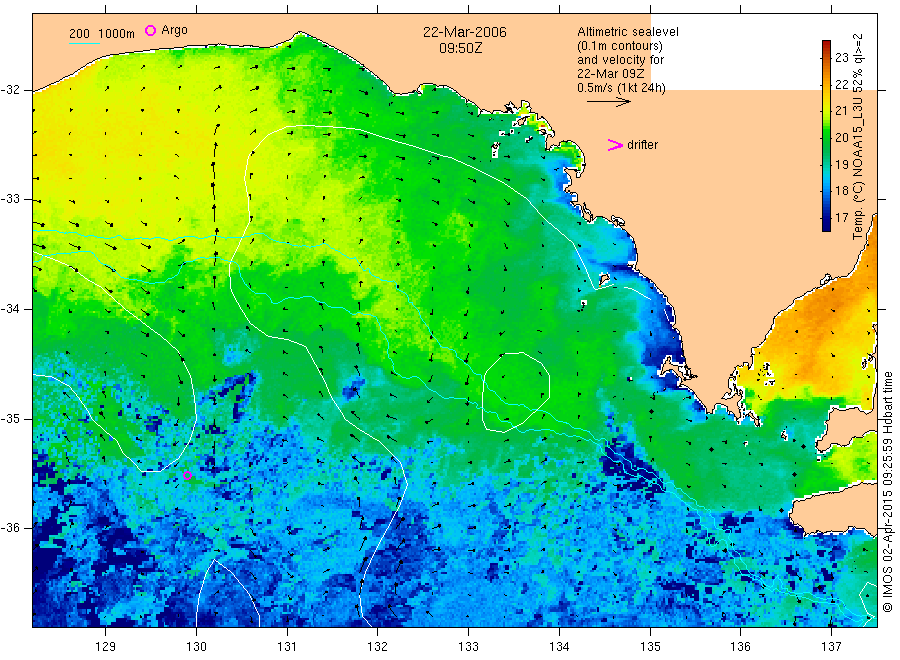Click the 20 label on temperature scale
The width and height of the screenshot is (900, 660).
coord(841,137)
